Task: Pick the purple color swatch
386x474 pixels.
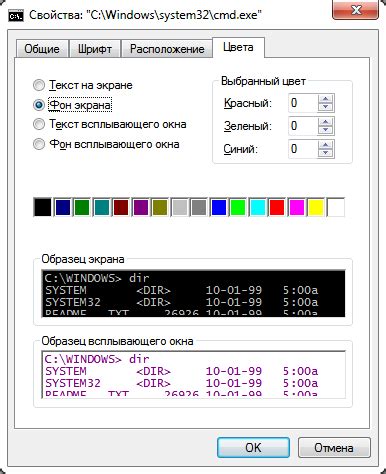Action: (141, 207)
